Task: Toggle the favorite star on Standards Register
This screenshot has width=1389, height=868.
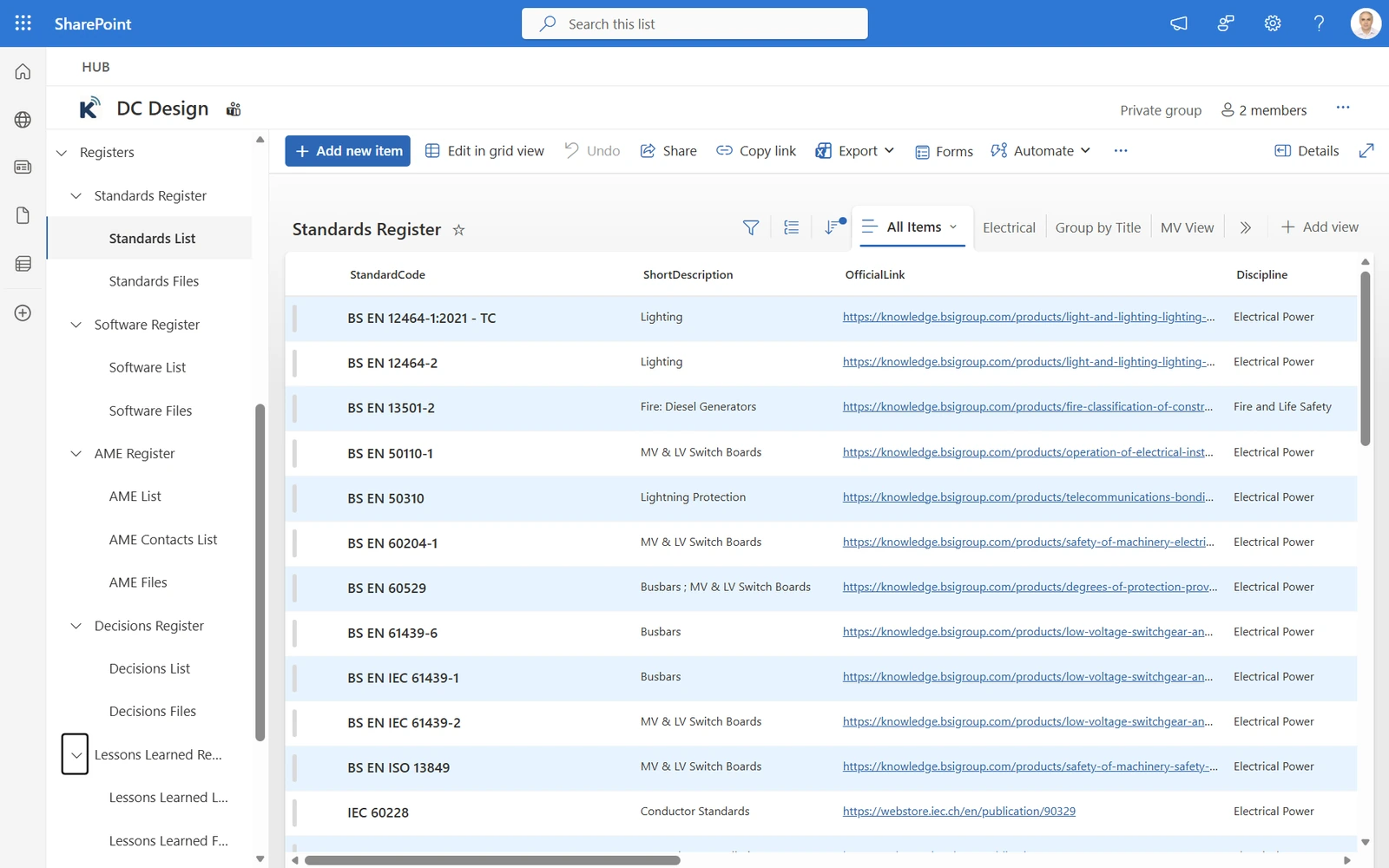Action: click(458, 230)
